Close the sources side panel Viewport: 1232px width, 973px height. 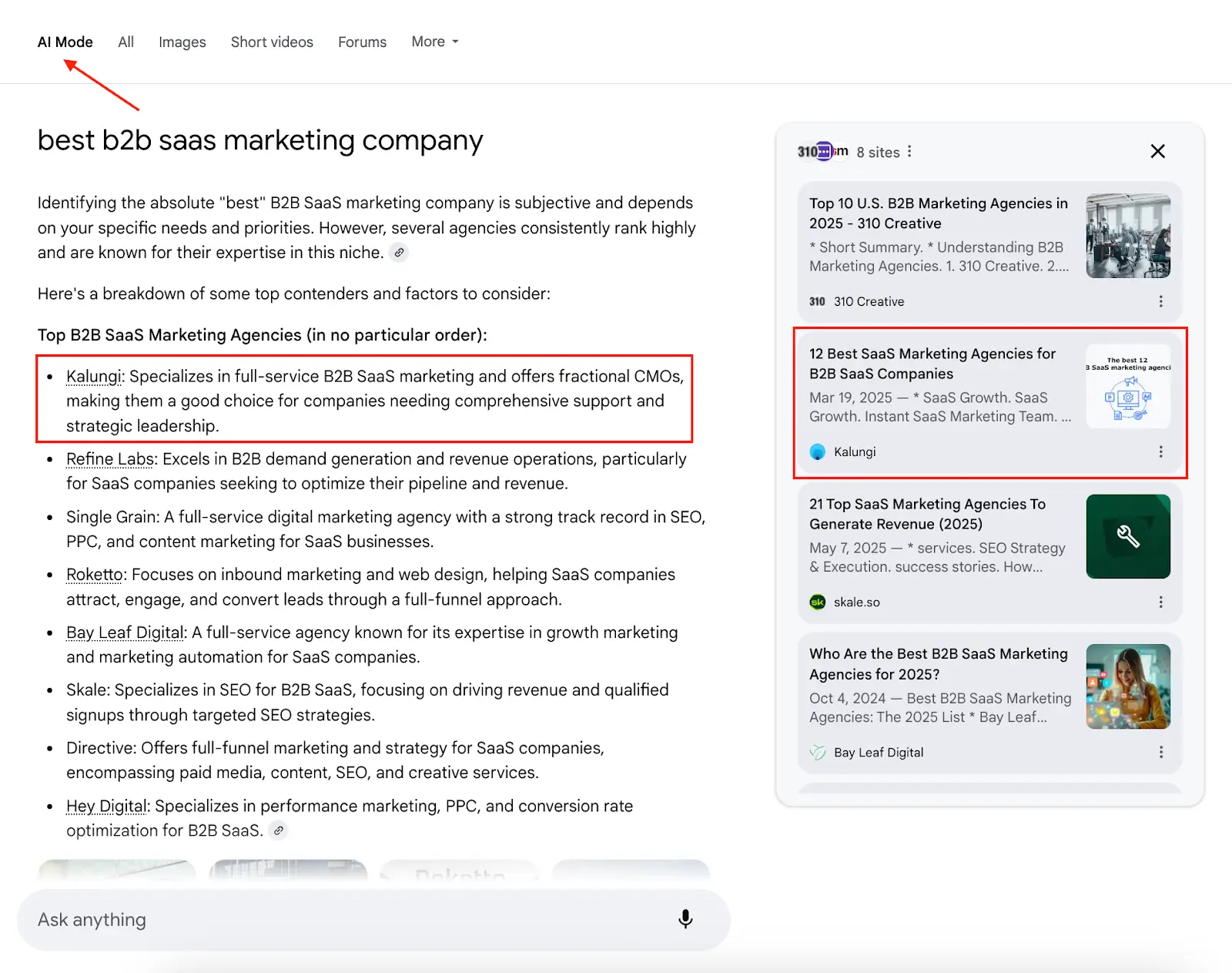tap(1157, 152)
